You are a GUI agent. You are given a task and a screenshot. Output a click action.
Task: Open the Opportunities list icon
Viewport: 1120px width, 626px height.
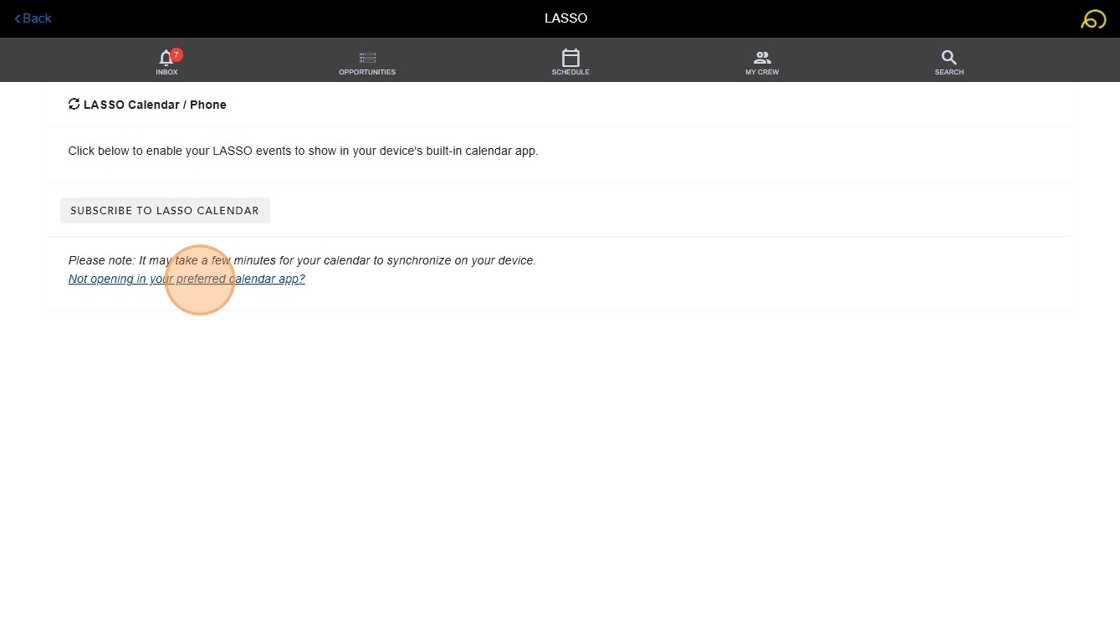pos(367,57)
